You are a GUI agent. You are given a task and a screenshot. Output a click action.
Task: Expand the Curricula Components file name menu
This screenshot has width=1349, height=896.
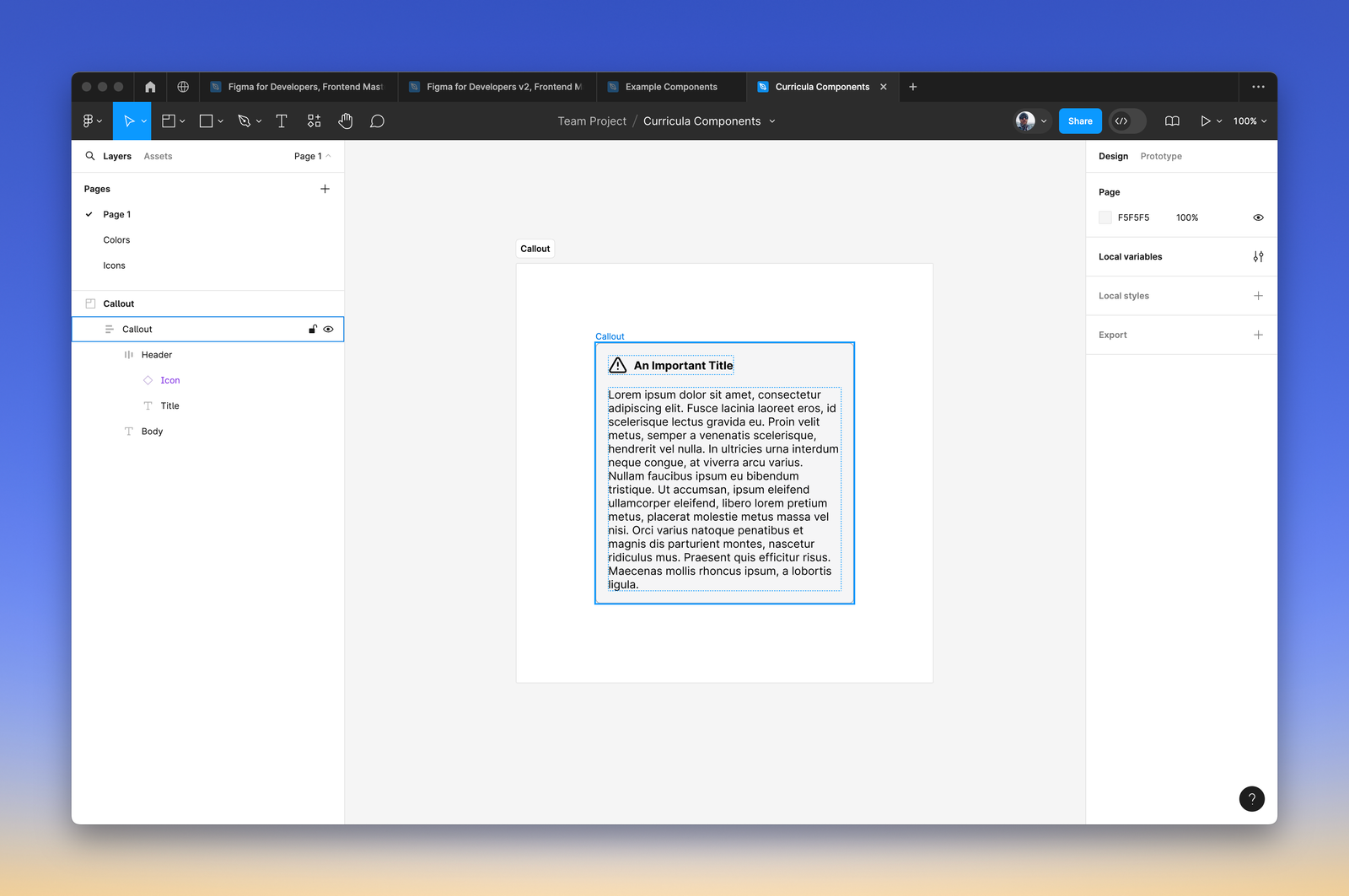tap(771, 121)
